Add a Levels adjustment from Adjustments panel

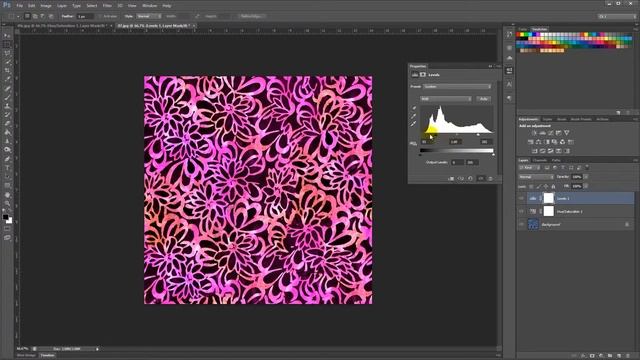click(542, 133)
